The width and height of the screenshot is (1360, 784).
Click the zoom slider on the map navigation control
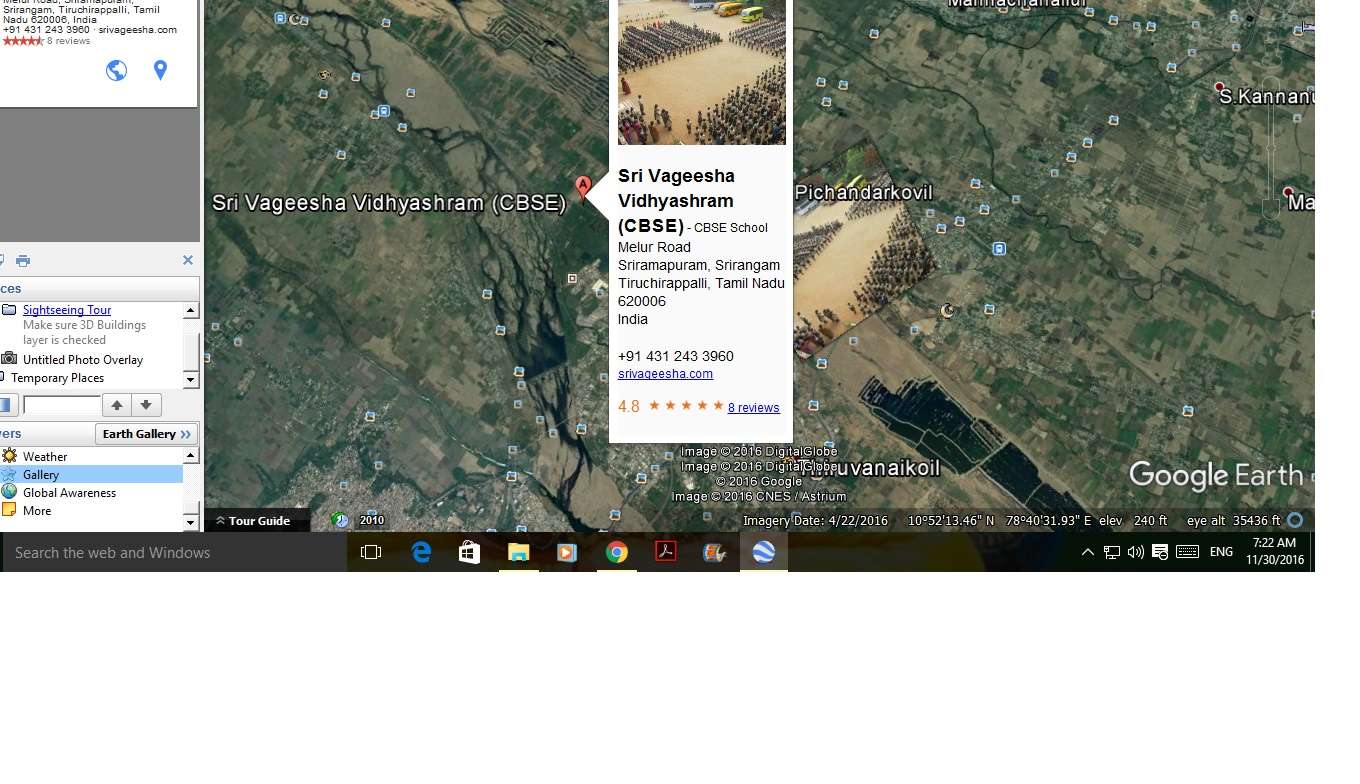[1271, 148]
